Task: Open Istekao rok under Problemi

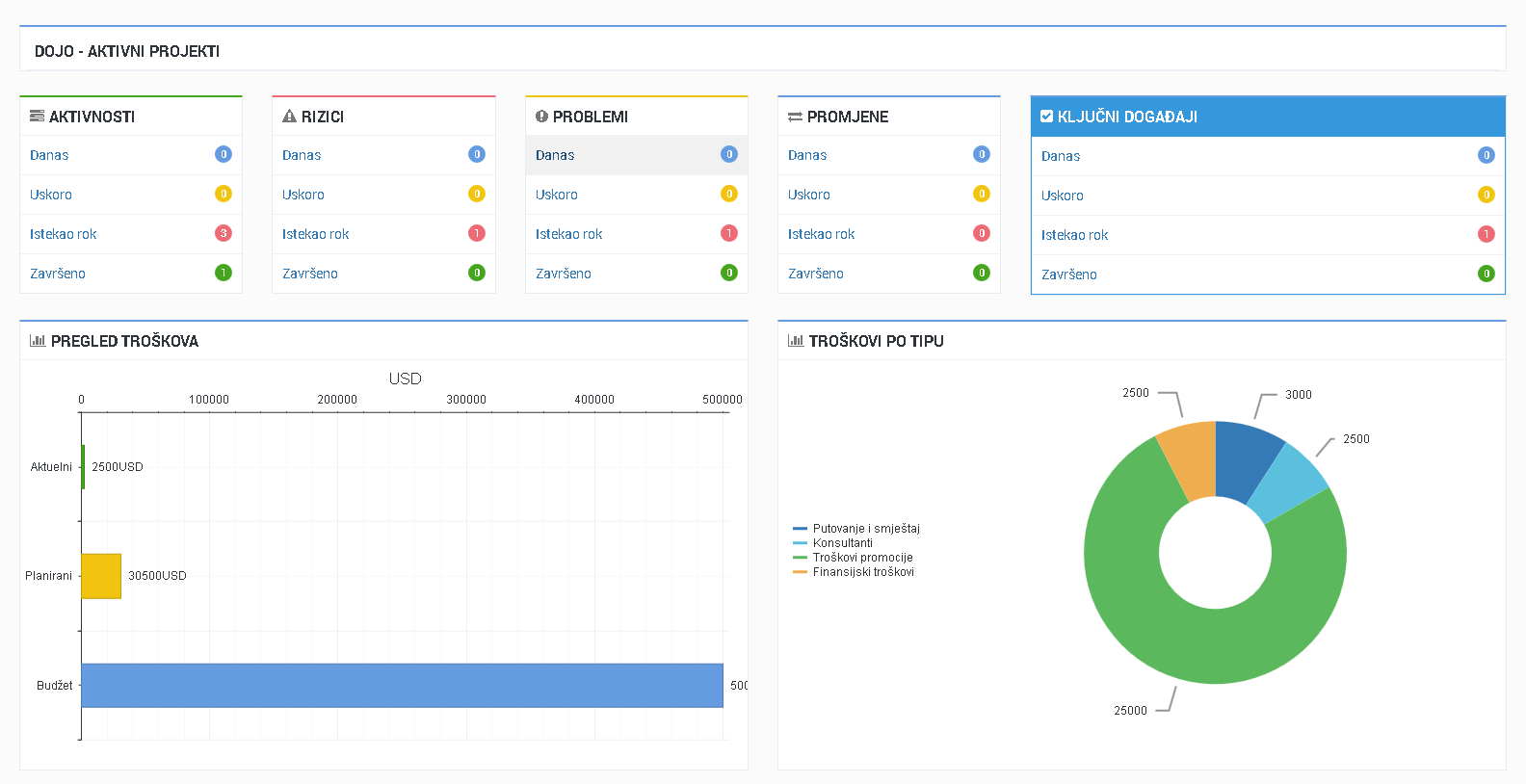Action: pyautogui.click(x=569, y=234)
